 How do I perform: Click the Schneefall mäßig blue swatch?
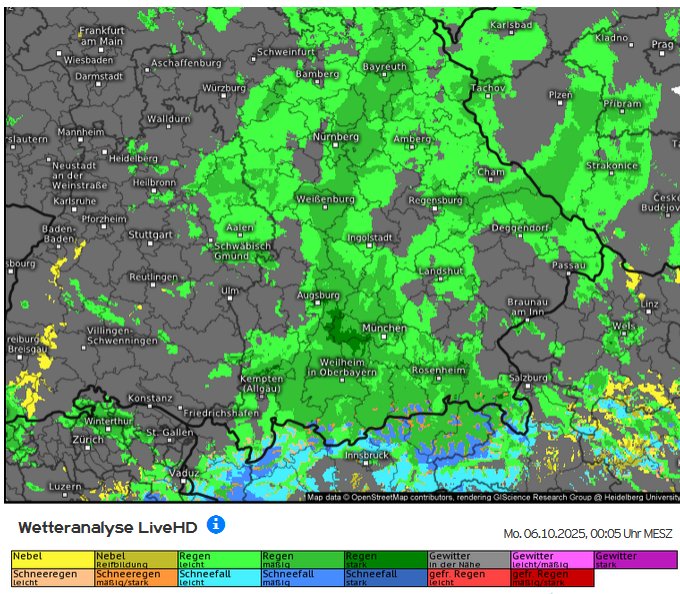[x=302, y=577]
